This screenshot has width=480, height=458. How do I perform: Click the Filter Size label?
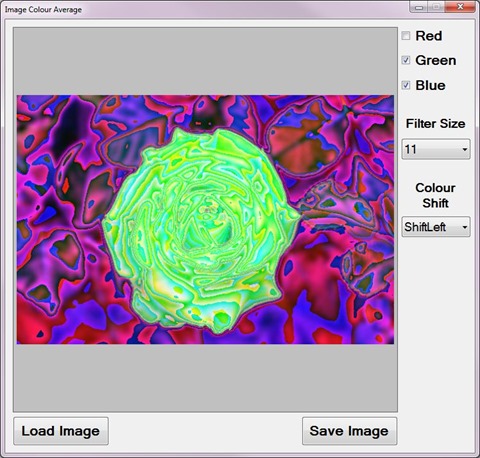pyautogui.click(x=435, y=124)
